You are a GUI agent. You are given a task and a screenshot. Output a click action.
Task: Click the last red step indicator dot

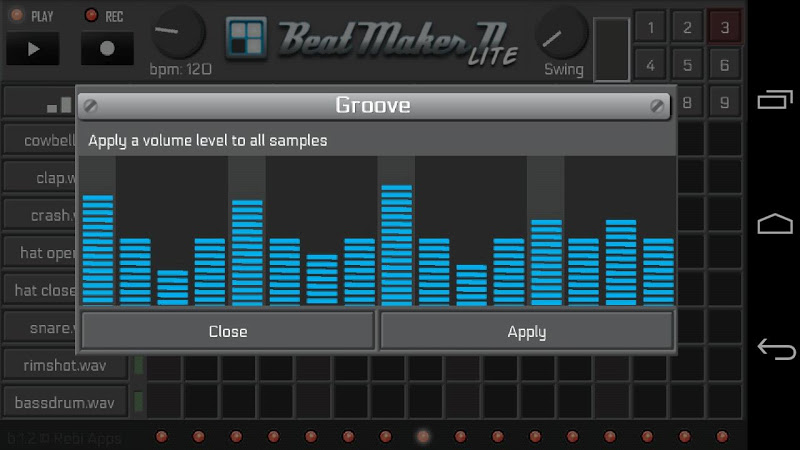coord(722,436)
